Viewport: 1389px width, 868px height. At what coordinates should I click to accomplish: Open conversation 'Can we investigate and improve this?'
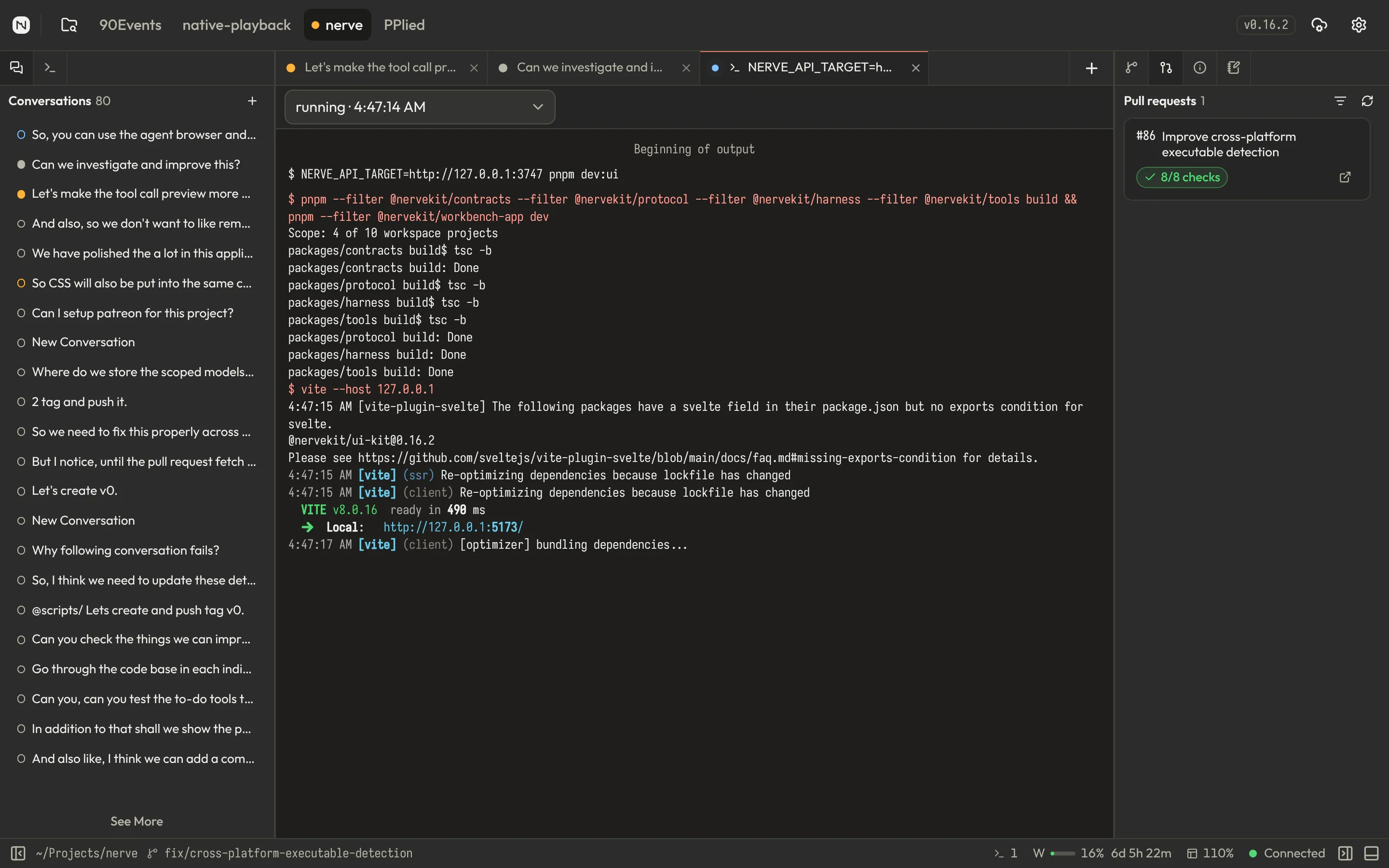click(x=136, y=165)
